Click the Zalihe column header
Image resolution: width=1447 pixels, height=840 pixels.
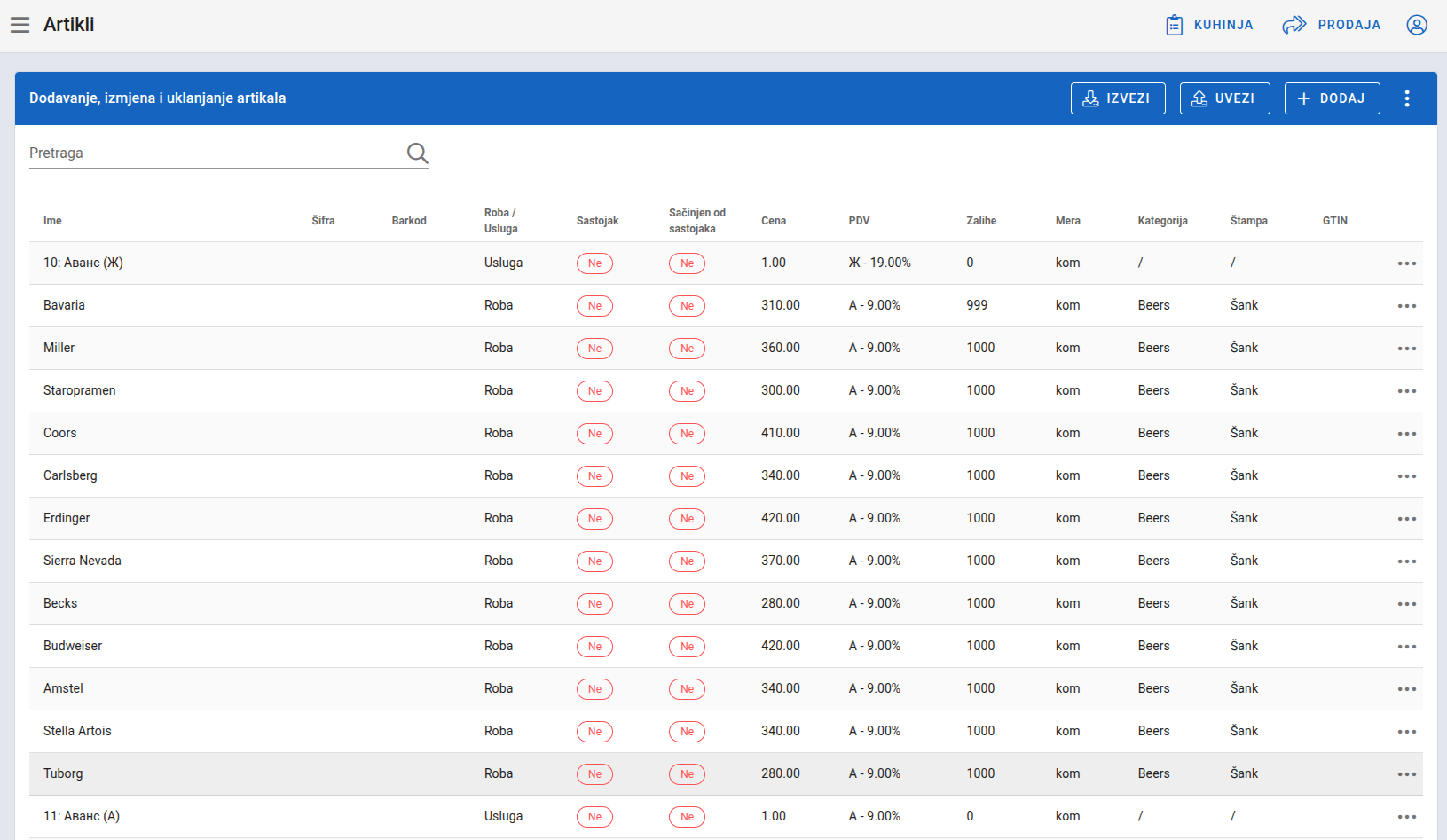point(981,221)
